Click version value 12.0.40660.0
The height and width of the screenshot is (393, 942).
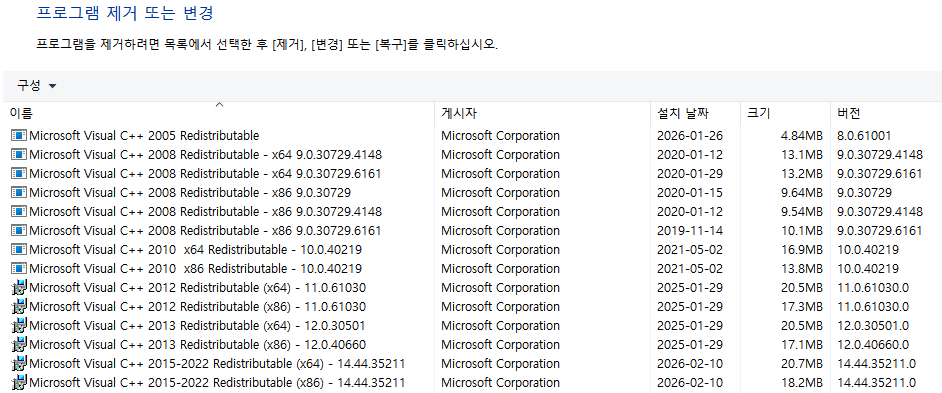873,344
